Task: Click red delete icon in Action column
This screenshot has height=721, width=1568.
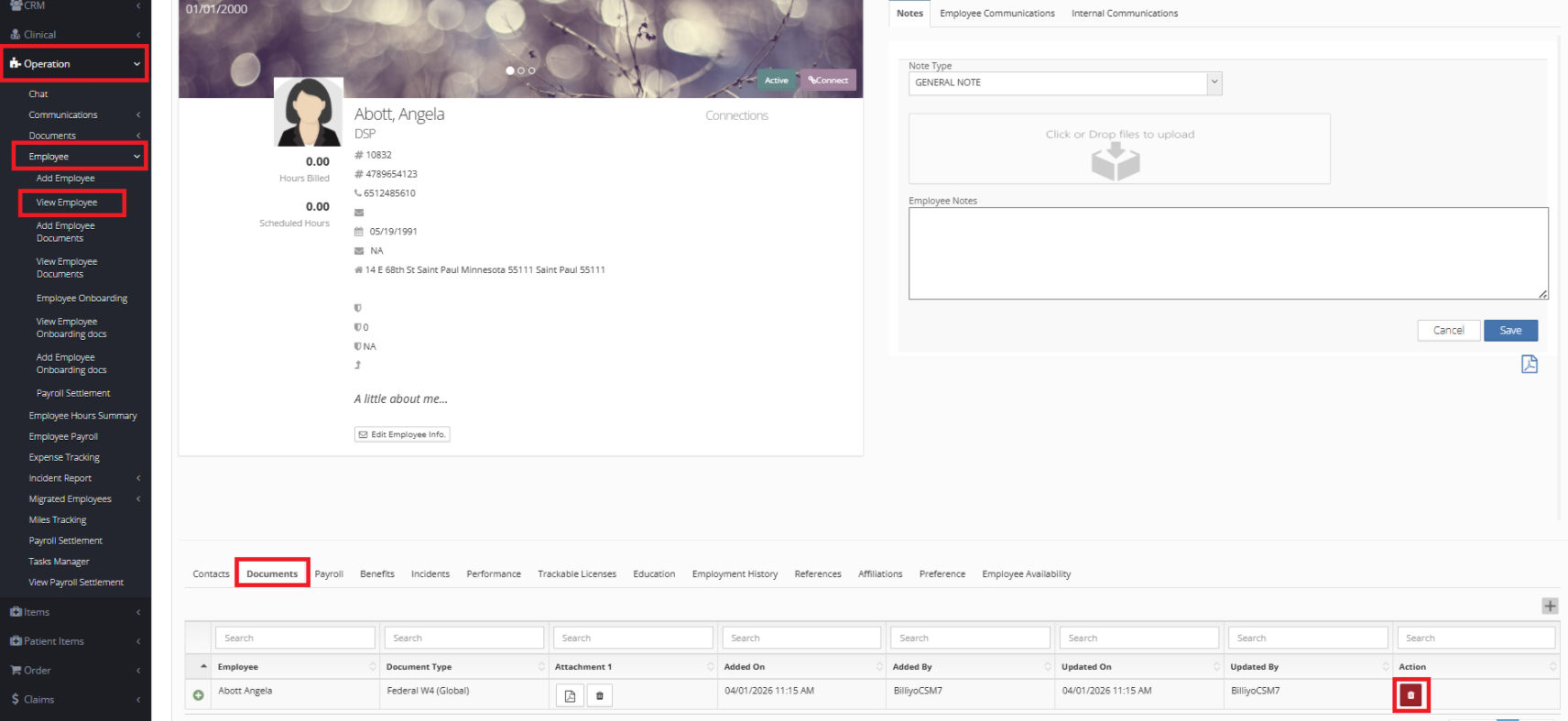Action: (1410, 695)
